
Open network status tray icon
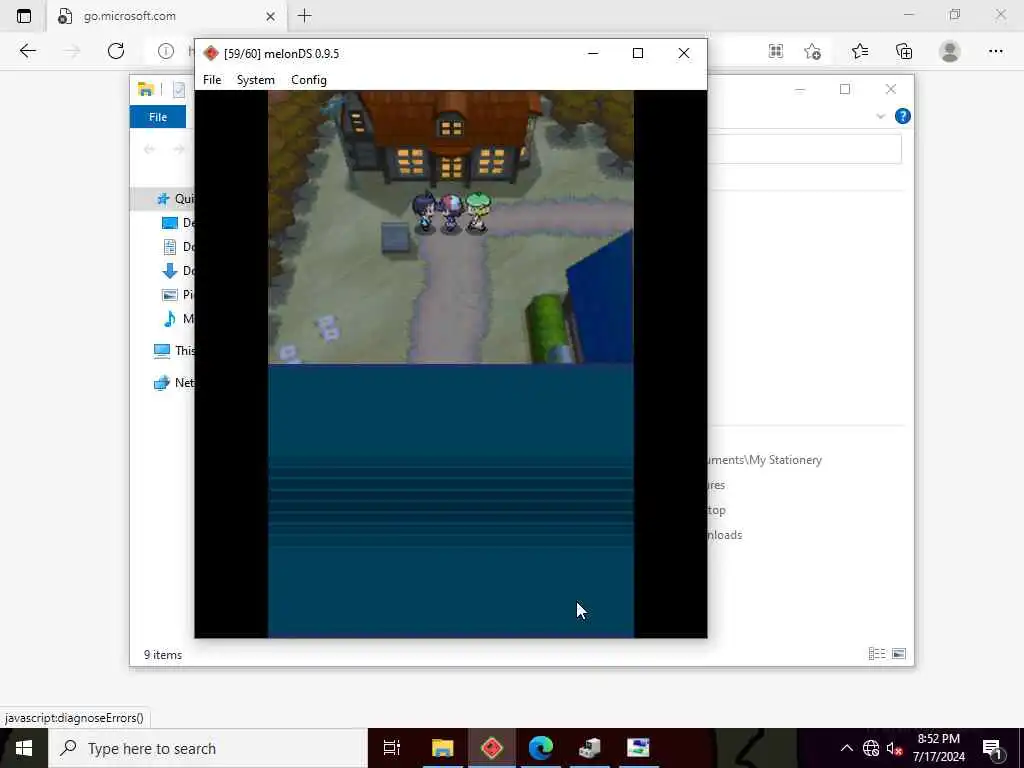pos(871,748)
